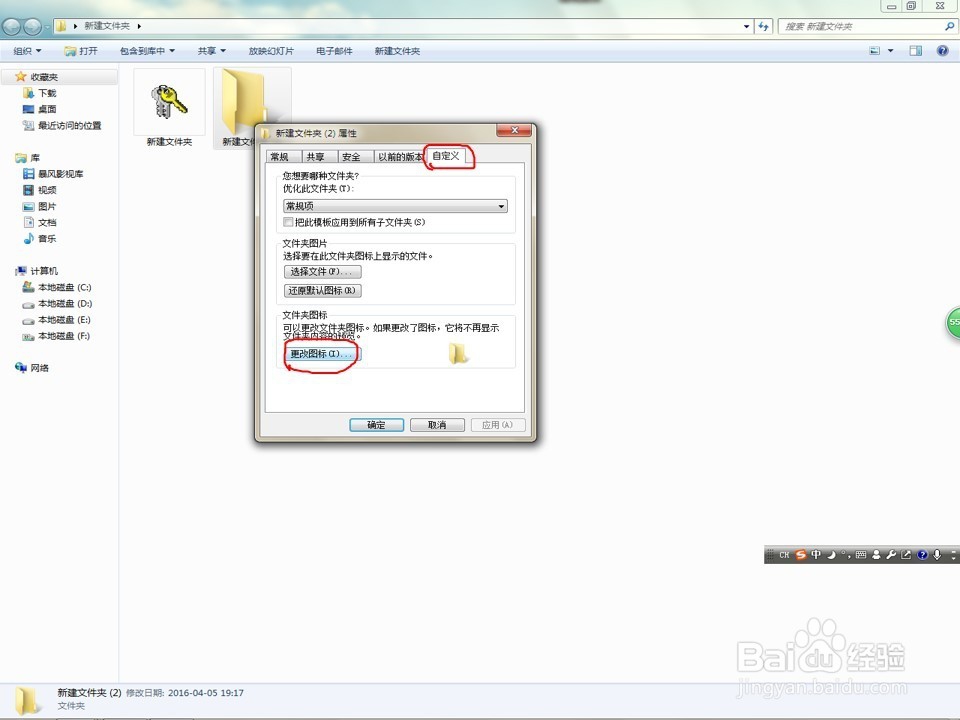
Task: Open the 图片 library
Action: [x=47, y=206]
